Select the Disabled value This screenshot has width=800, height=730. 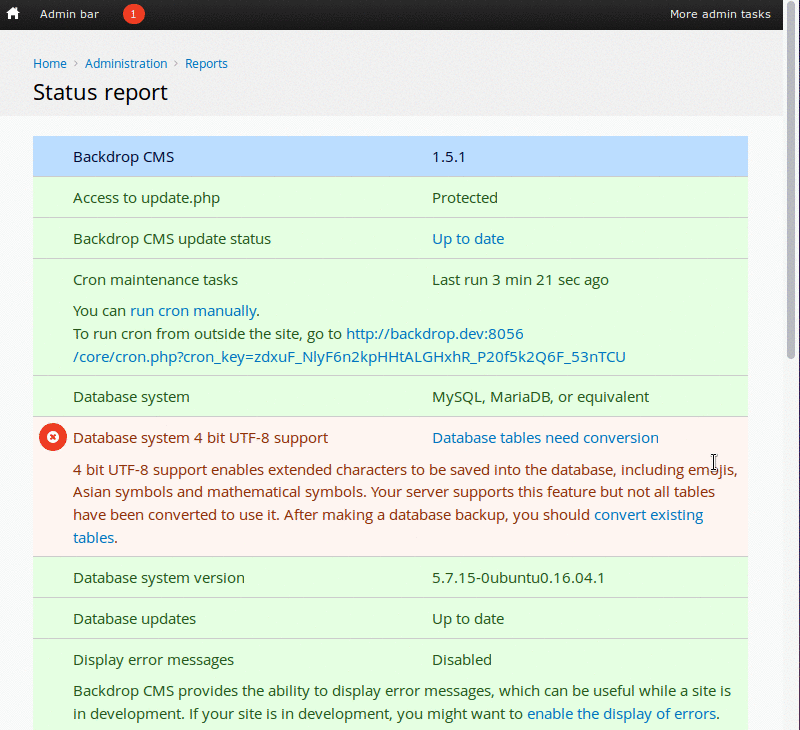click(462, 660)
